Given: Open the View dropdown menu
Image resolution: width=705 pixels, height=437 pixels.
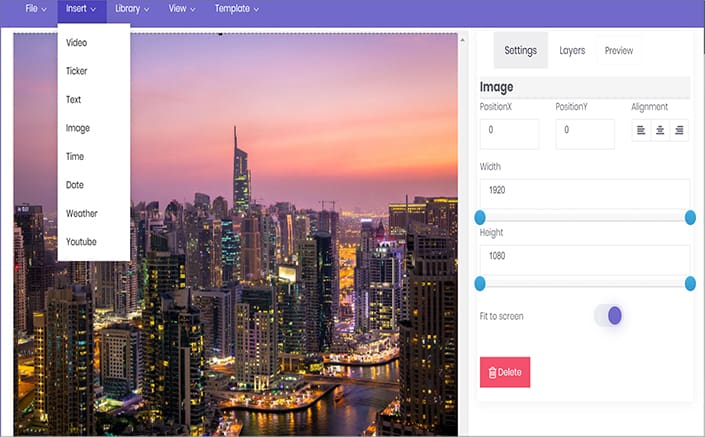Looking at the screenshot, I should coord(182,9).
